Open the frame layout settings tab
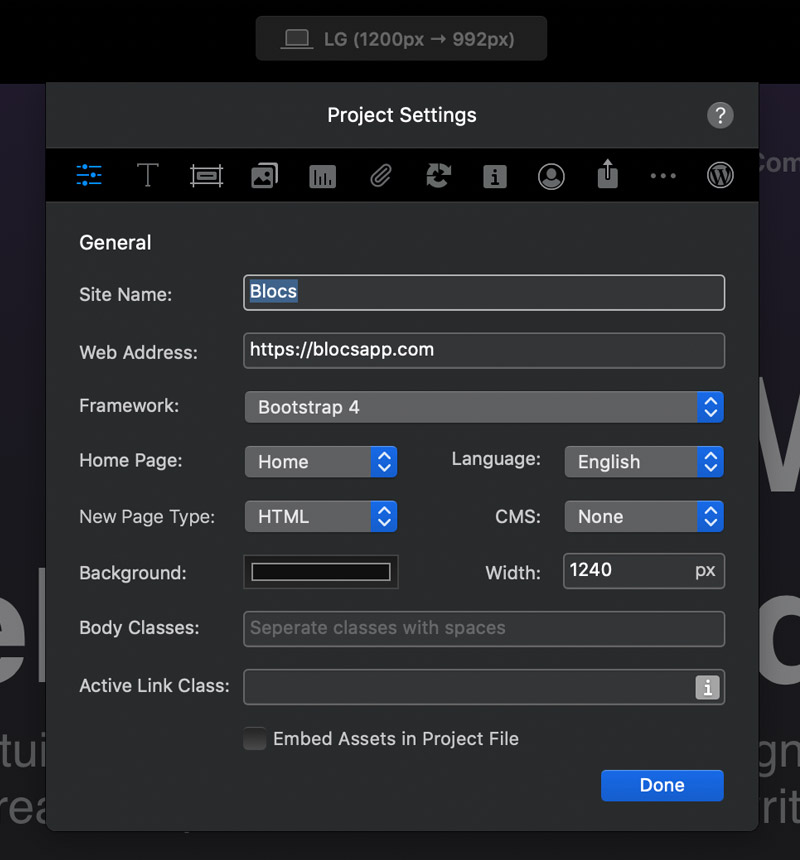800x860 pixels. pyautogui.click(x=206, y=176)
